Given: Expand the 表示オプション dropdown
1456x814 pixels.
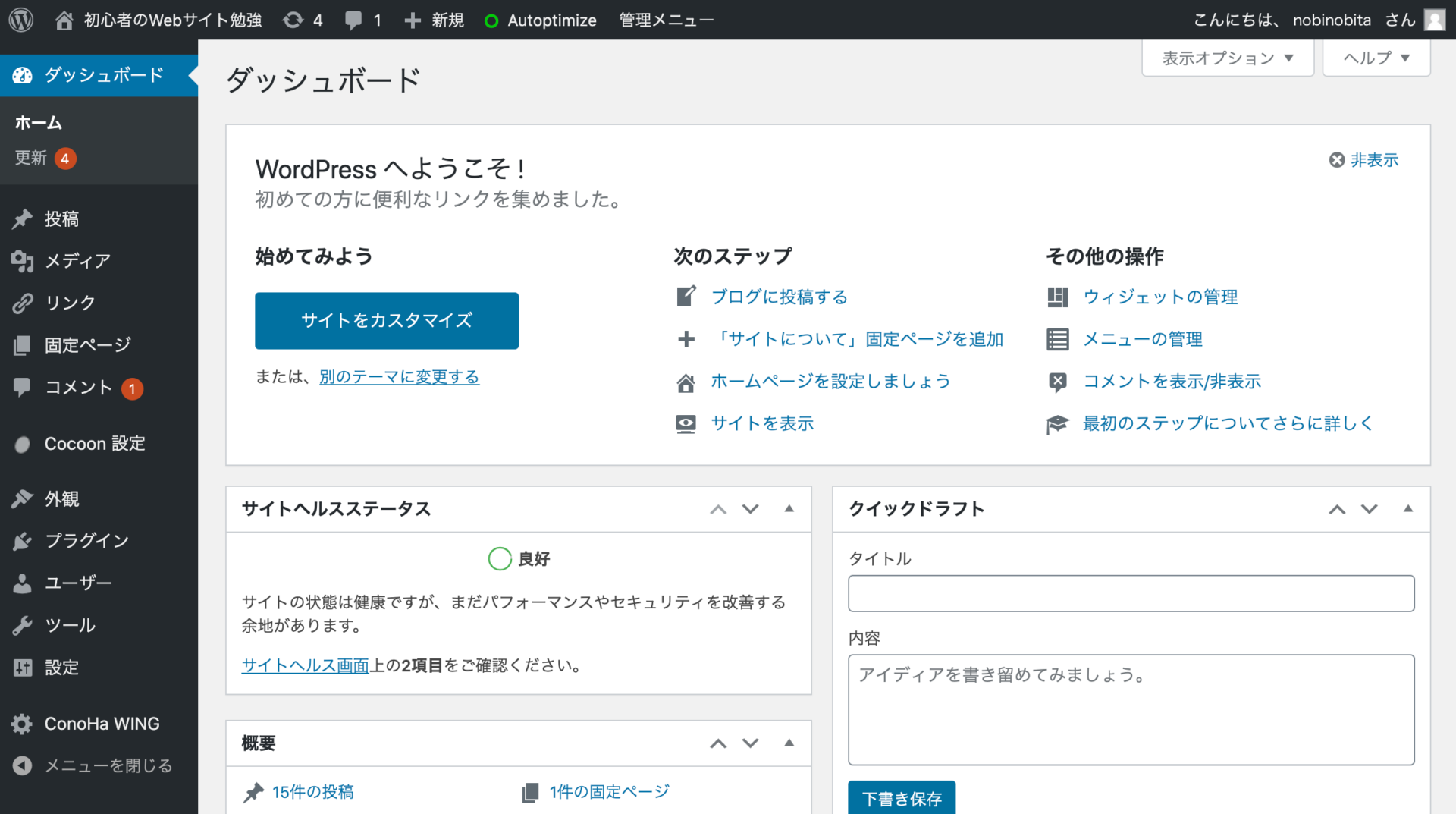Looking at the screenshot, I should pyautogui.click(x=1227, y=58).
